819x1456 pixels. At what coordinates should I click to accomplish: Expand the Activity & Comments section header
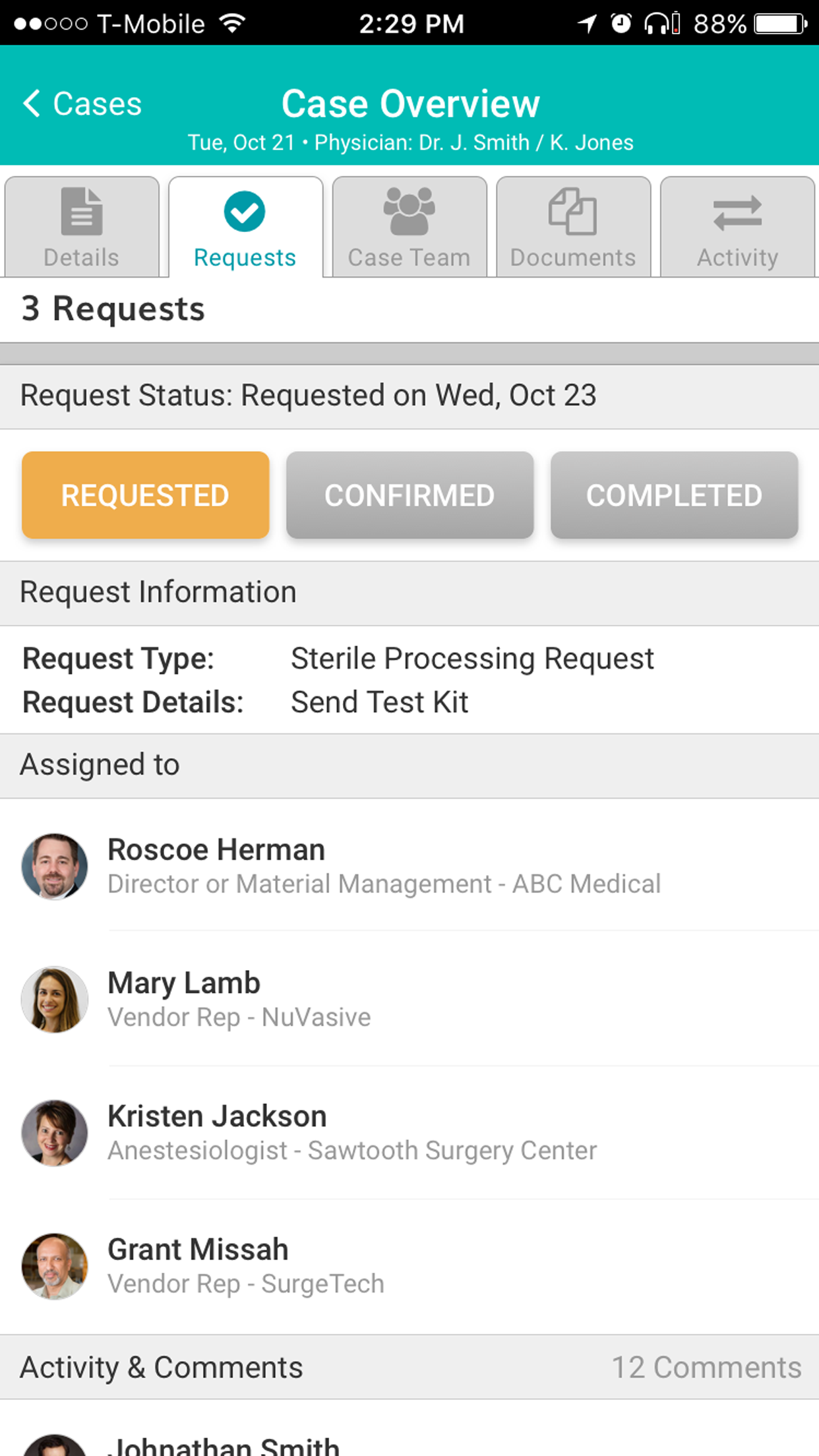162,1367
